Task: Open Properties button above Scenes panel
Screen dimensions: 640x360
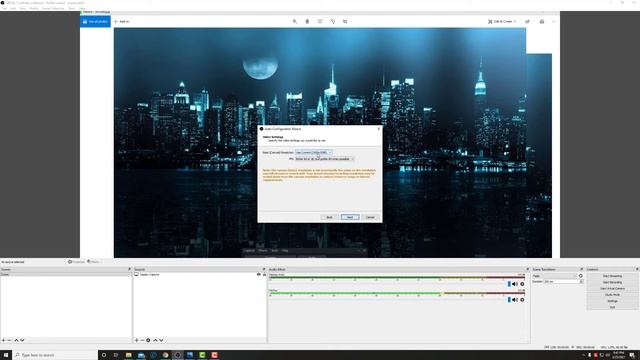Action: click(x=76, y=262)
